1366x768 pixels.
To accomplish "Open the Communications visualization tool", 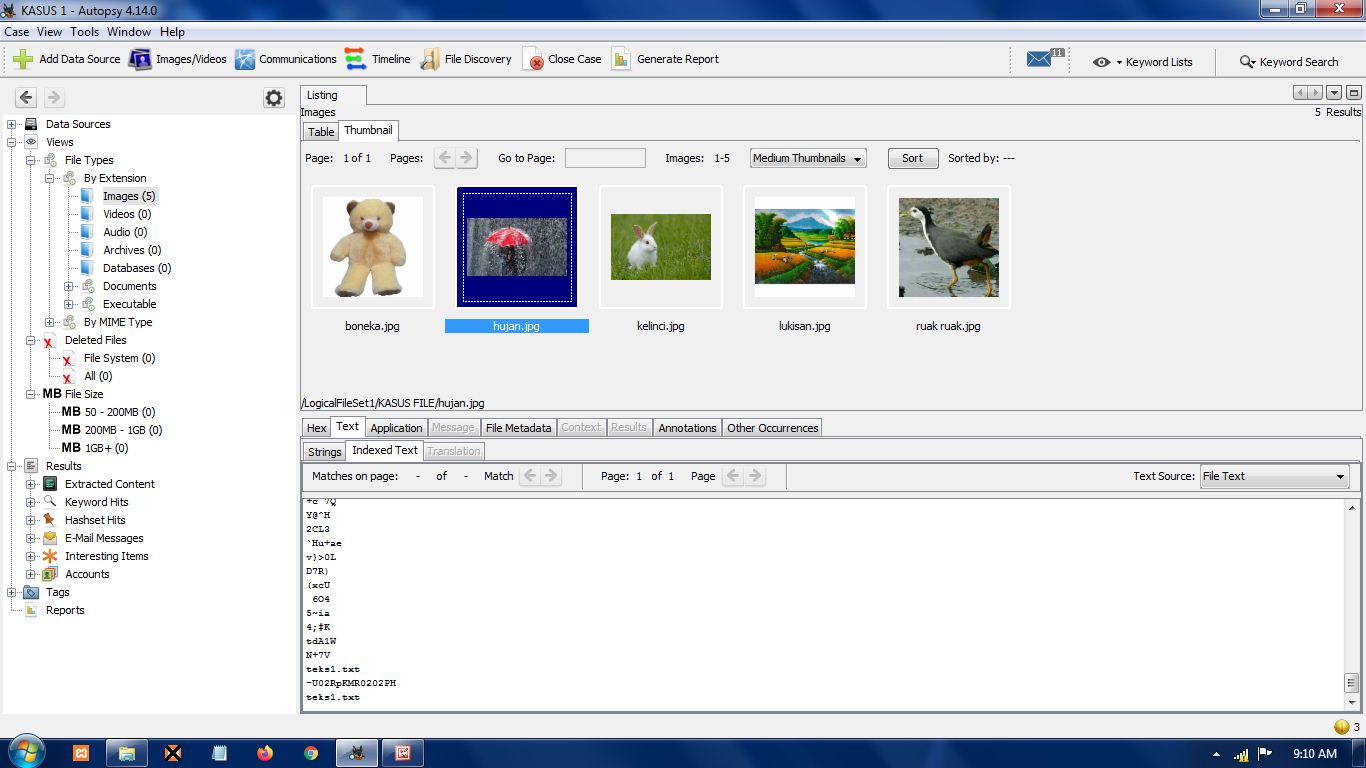I will pos(245,59).
